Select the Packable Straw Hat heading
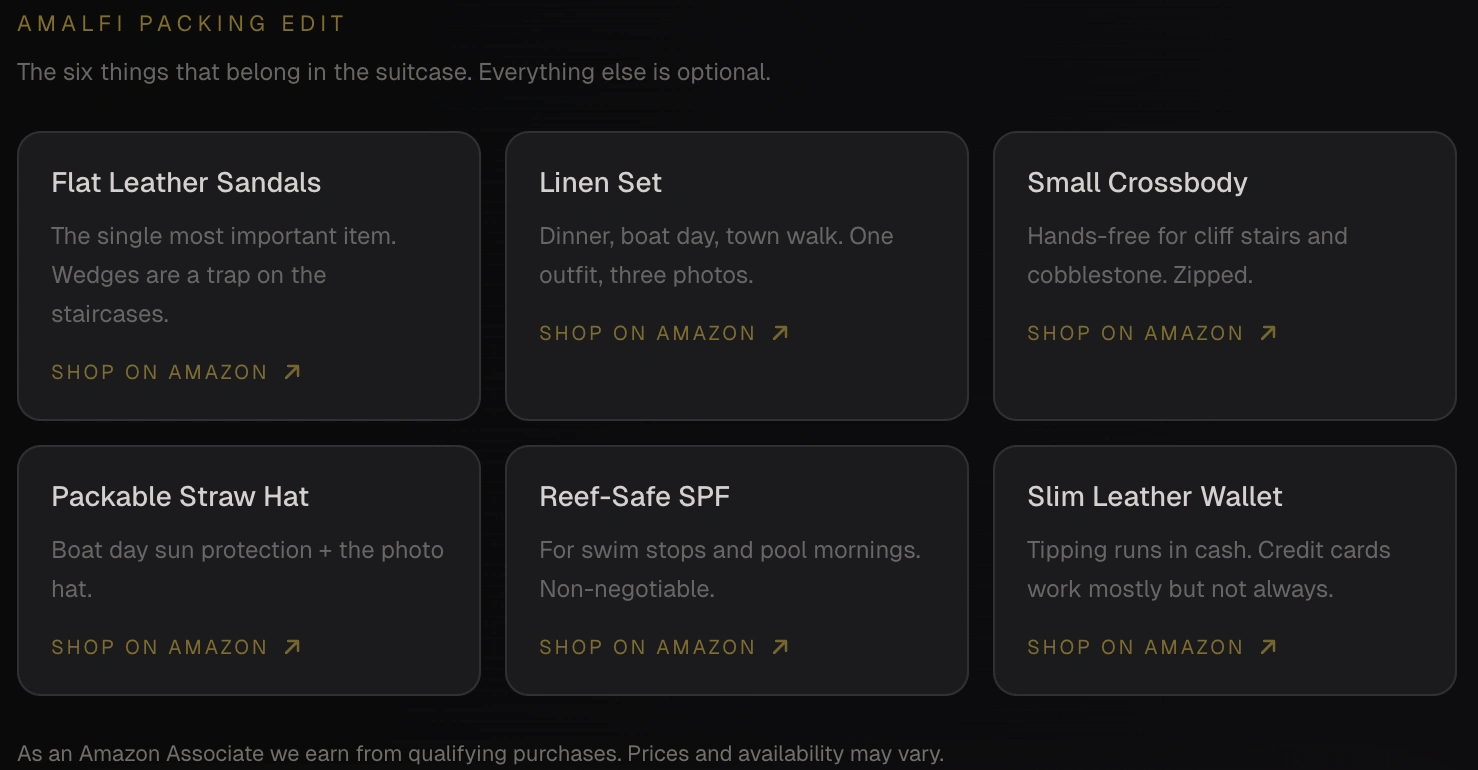 coord(180,497)
